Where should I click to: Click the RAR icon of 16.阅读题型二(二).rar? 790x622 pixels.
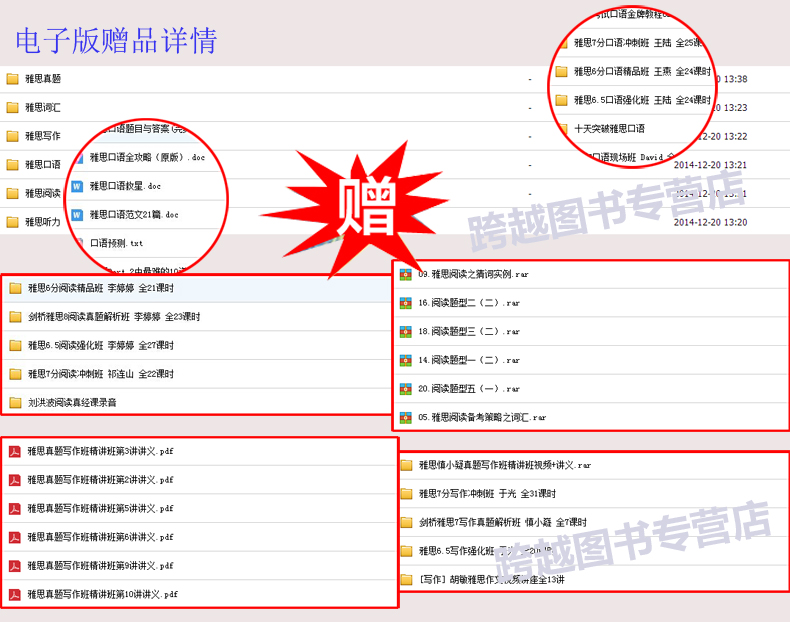[406, 303]
